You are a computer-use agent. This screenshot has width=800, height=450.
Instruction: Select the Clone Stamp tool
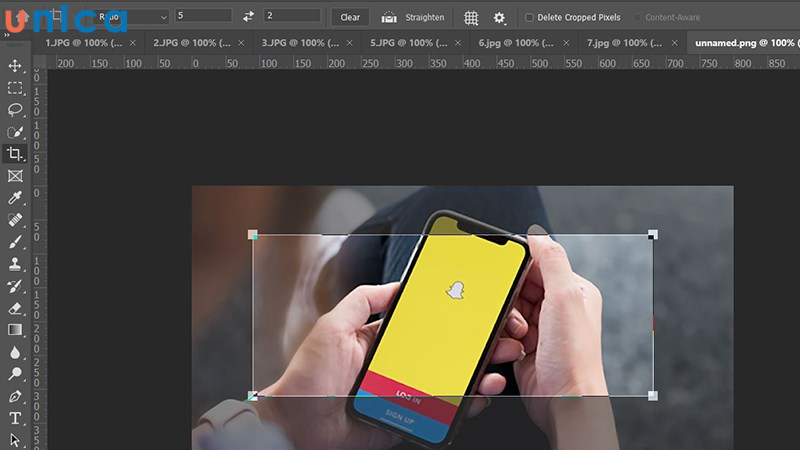[15, 264]
